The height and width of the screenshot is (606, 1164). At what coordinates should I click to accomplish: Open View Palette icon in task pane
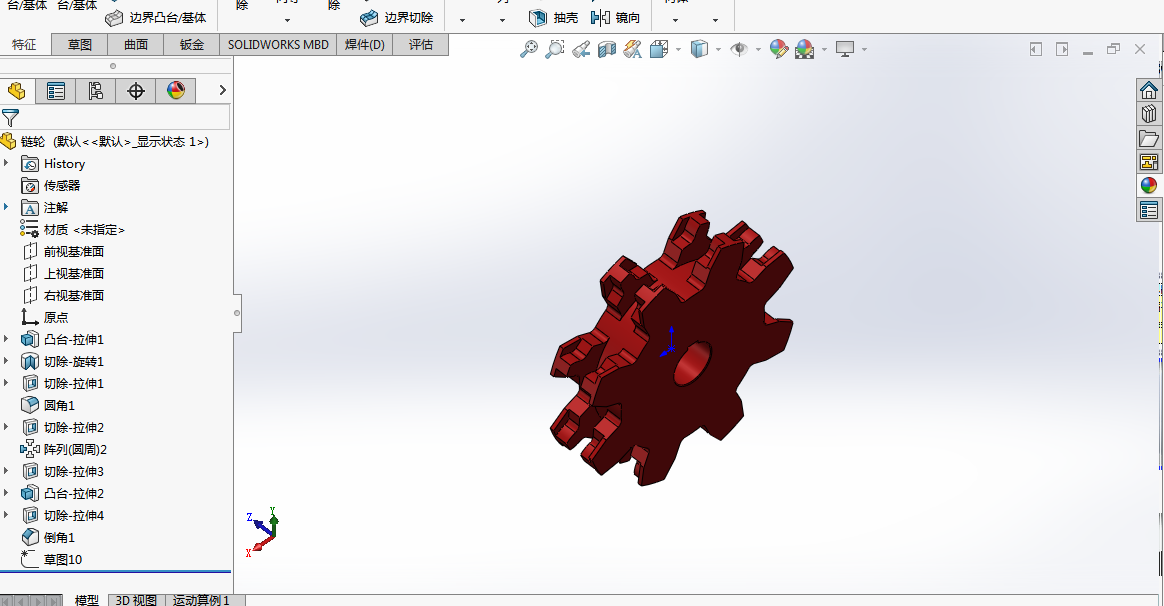pyautogui.click(x=1148, y=162)
